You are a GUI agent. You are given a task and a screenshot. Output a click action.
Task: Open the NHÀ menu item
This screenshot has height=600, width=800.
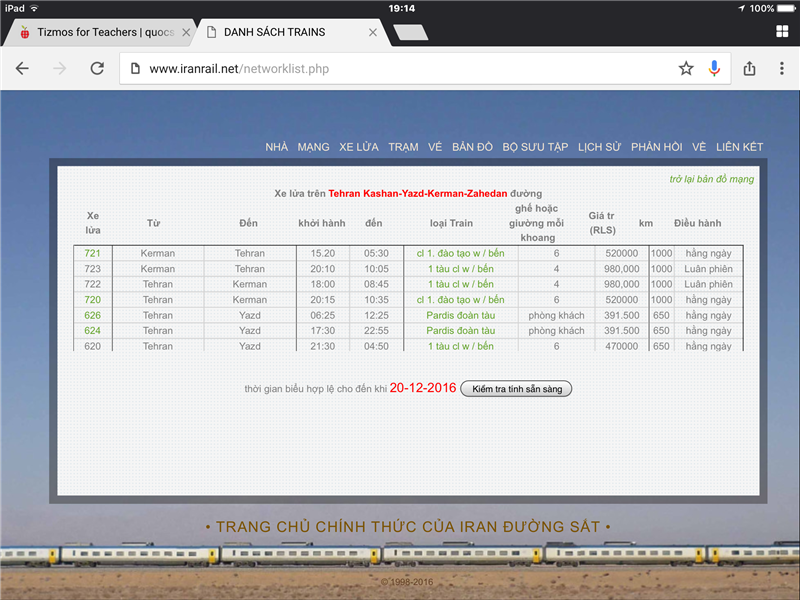pos(277,147)
